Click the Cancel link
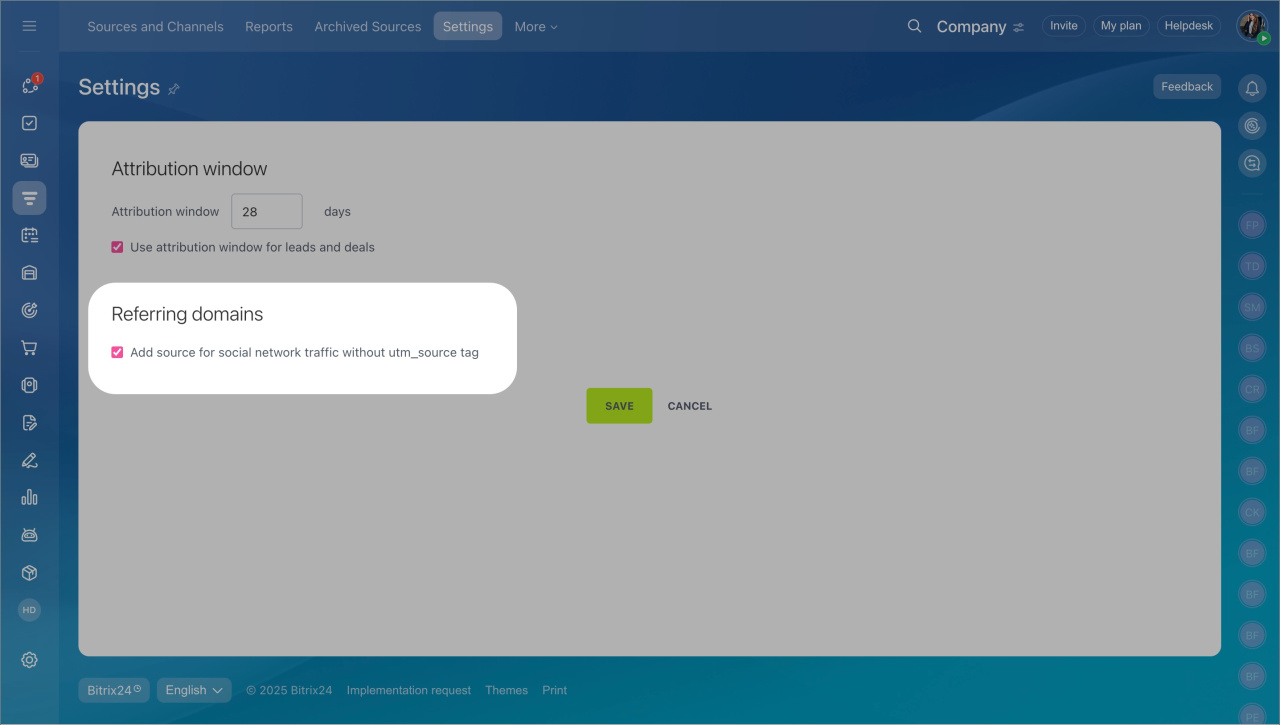 pos(690,406)
